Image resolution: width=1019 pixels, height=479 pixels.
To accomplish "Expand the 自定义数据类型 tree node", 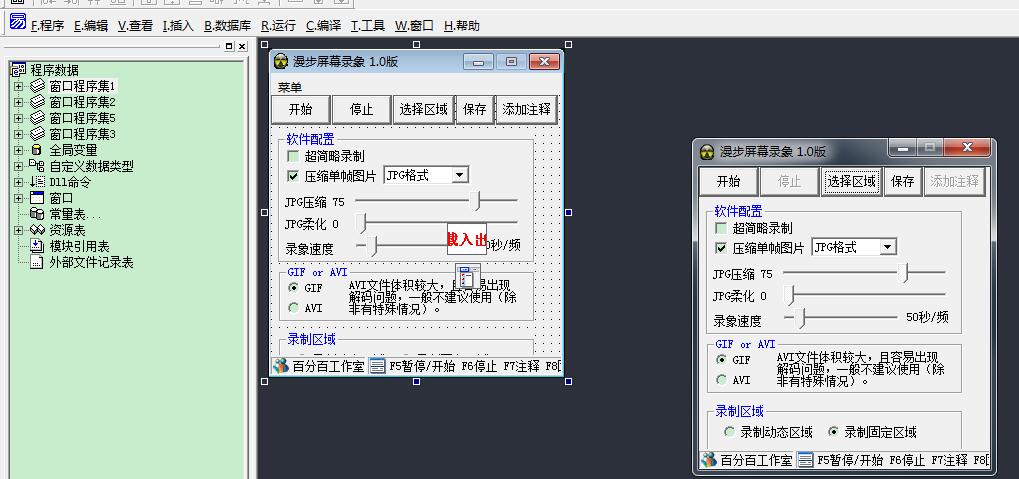I will tap(18, 166).
